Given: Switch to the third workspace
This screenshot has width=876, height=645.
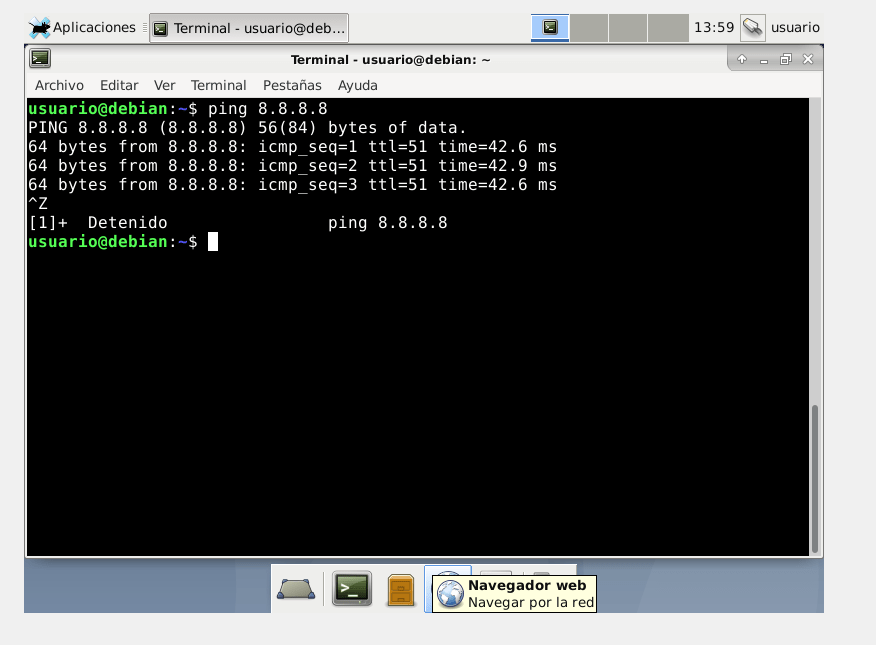Looking at the screenshot, I should [x=628, y=27].
